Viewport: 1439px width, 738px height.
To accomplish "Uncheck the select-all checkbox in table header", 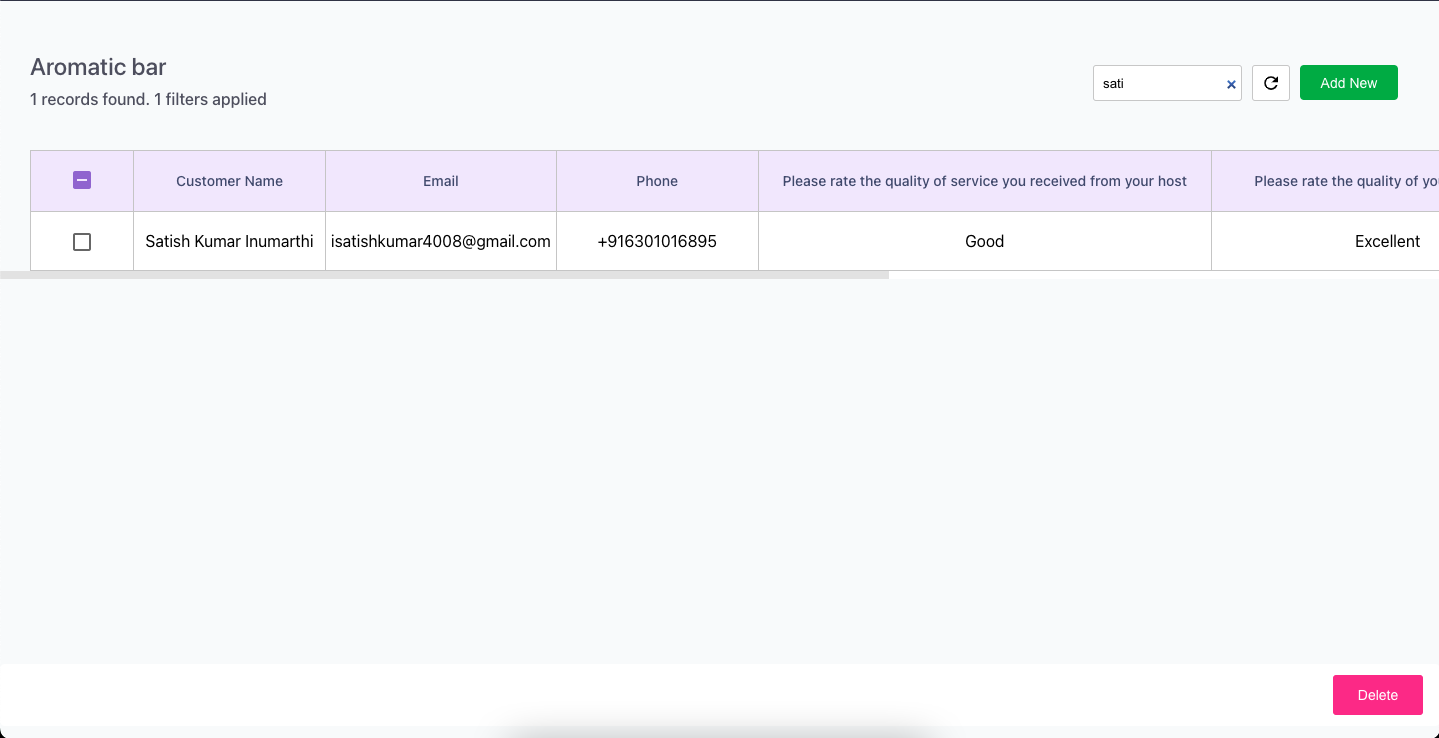I will (x=81, y=180).
